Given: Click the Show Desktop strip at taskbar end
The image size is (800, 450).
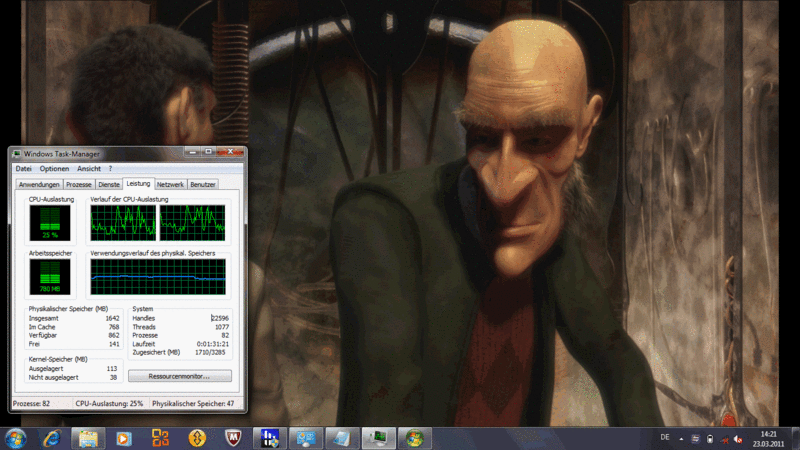Looking at the screenshot, I should [x=795, y=438].
